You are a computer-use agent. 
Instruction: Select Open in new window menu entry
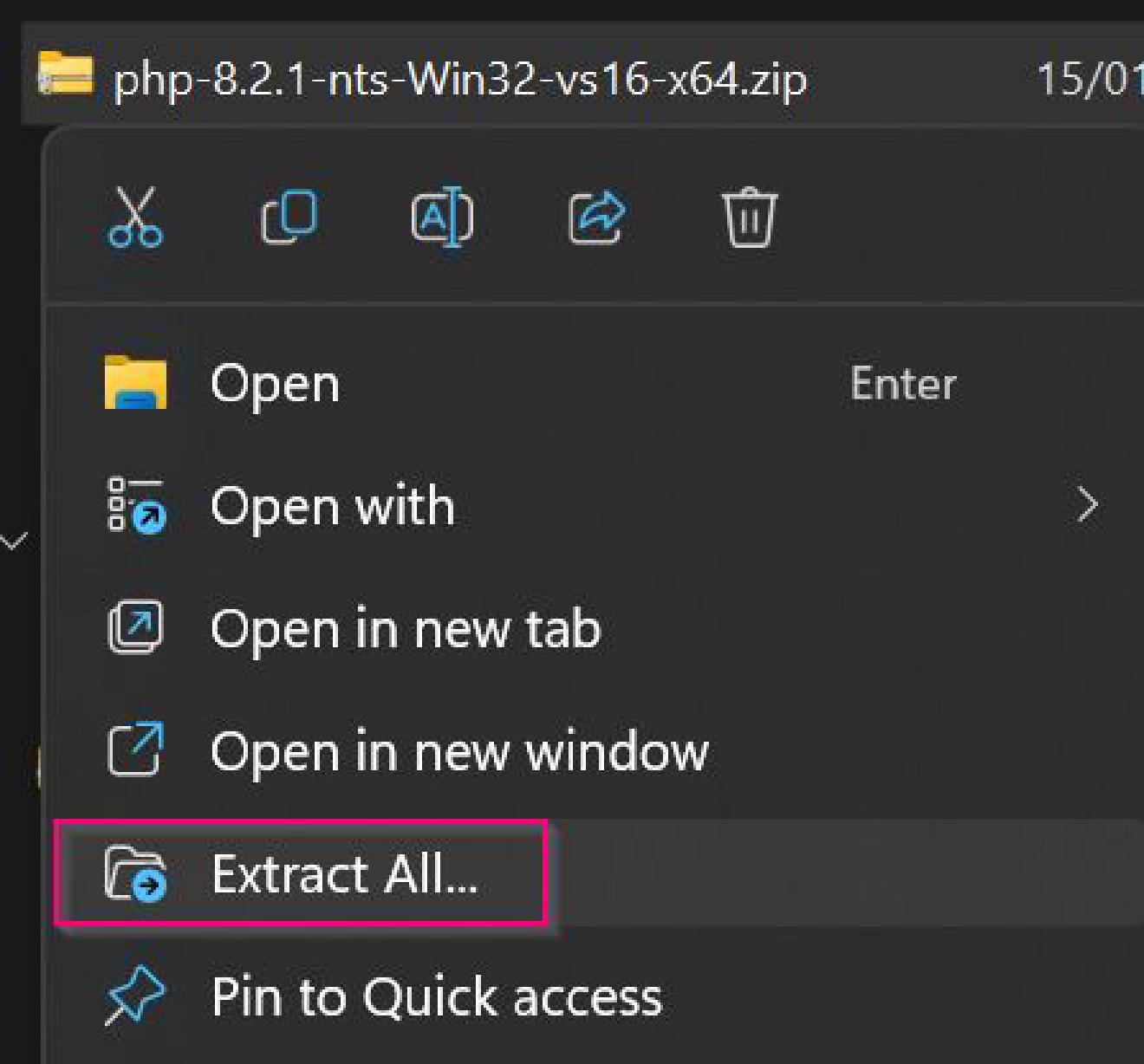tap(459, 750)
